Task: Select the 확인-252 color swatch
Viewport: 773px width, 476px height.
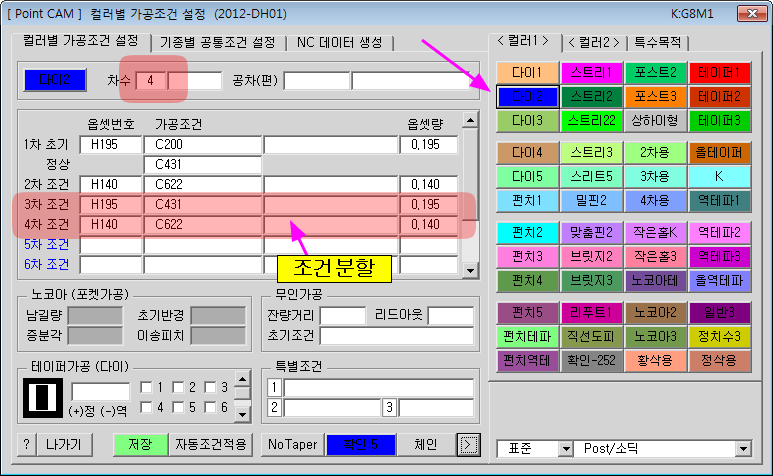Action: point(591,361)
